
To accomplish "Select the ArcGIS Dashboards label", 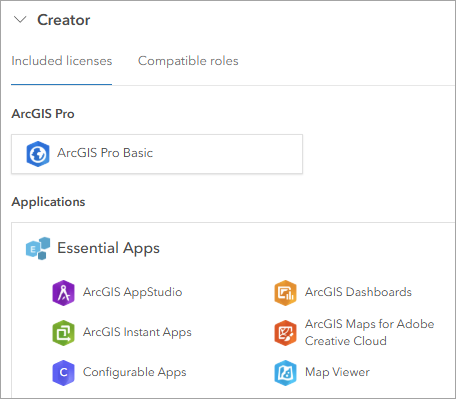I will [358, 292].
